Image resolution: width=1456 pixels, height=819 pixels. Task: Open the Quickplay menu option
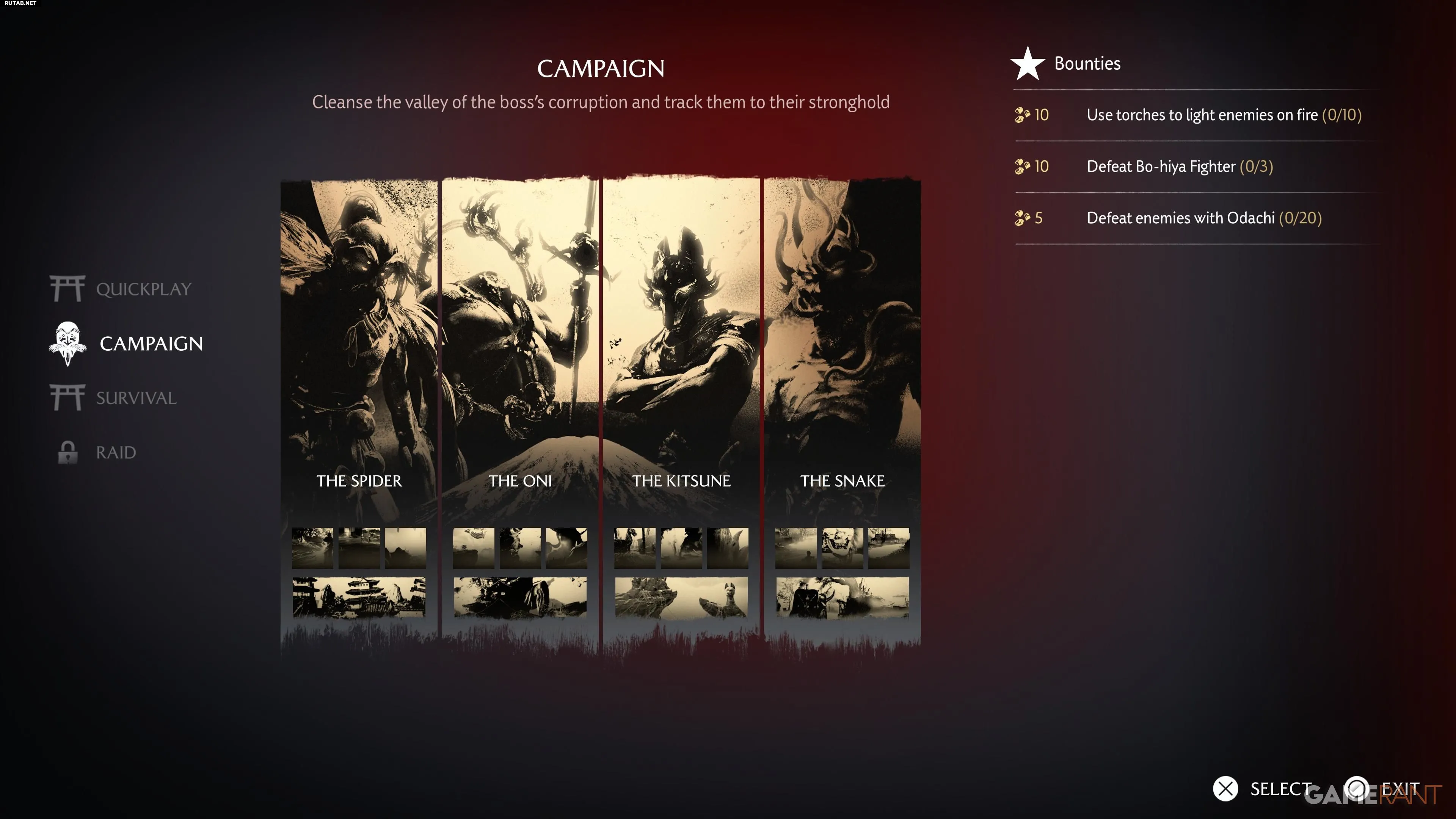click(x=144, y=289)
